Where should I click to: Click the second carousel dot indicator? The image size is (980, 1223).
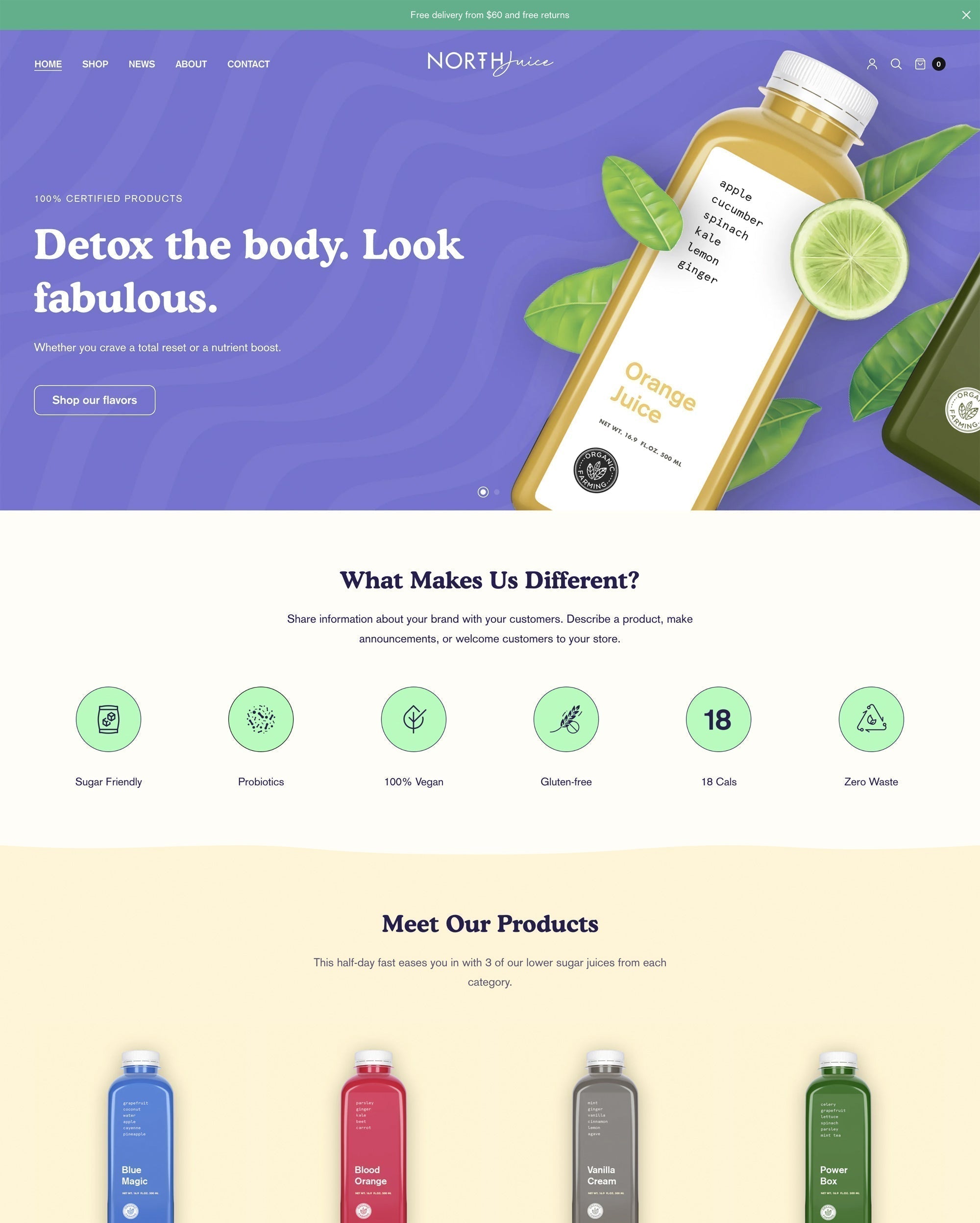tap(496, 491)
